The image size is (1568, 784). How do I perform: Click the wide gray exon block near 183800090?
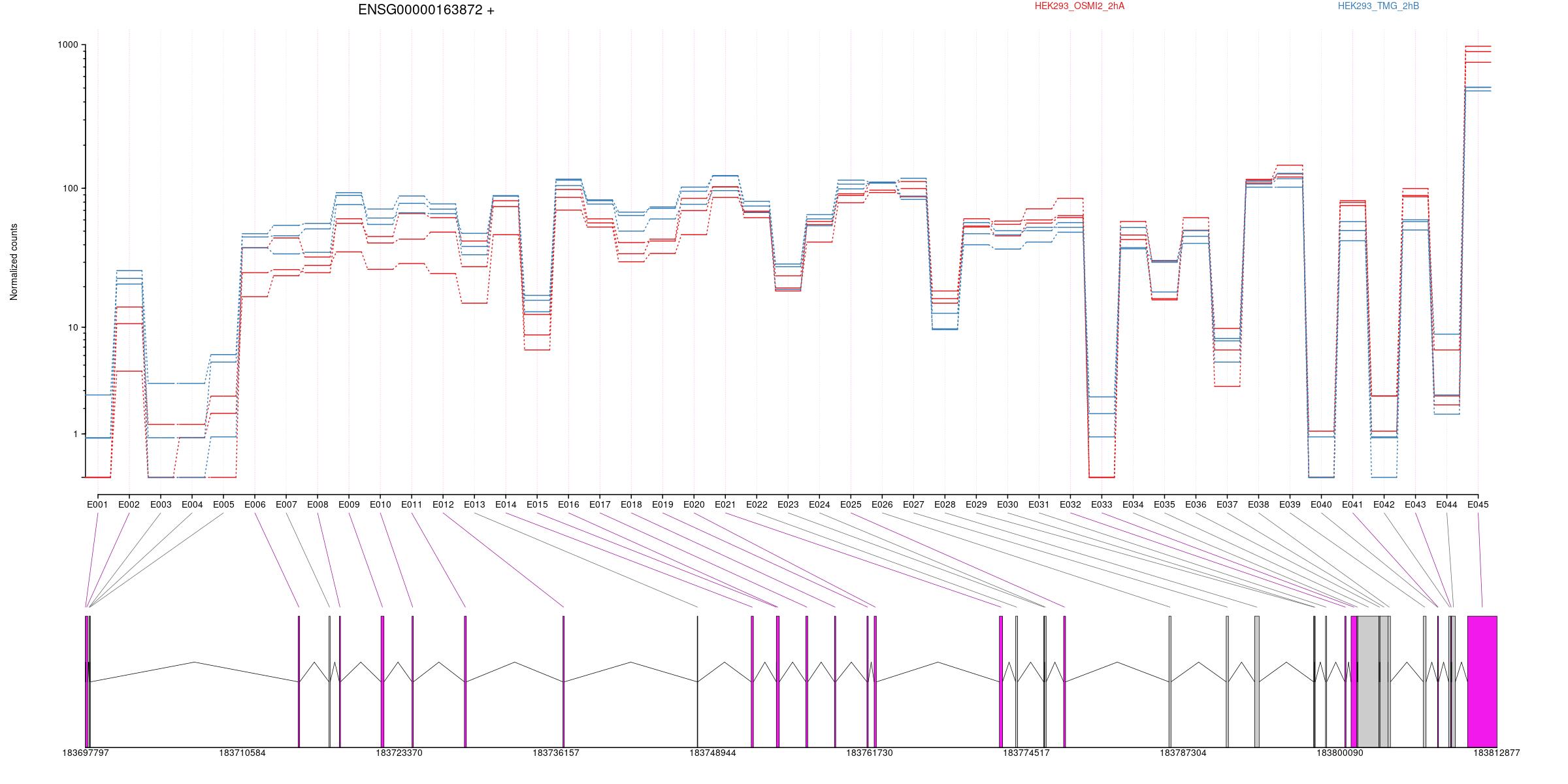[1368, 681]
